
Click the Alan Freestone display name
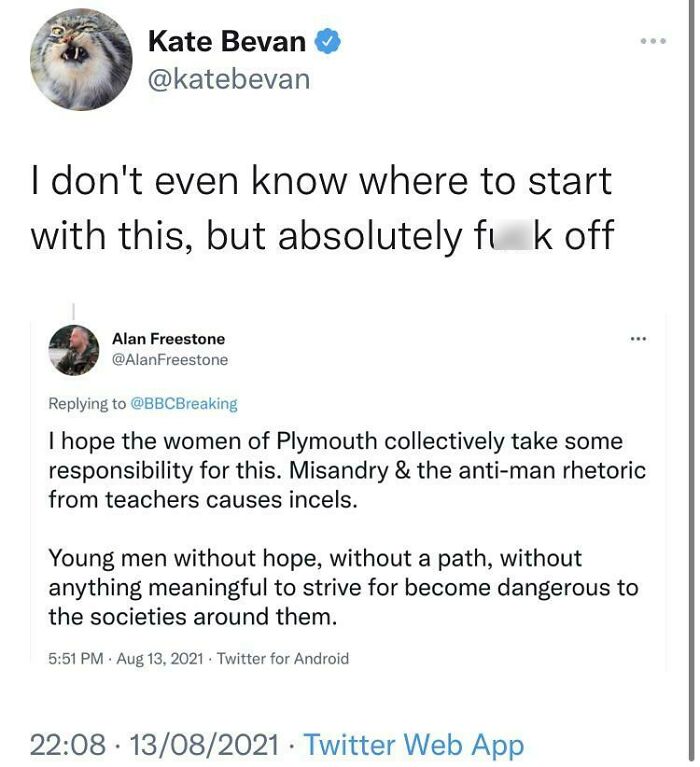point(168,338)
